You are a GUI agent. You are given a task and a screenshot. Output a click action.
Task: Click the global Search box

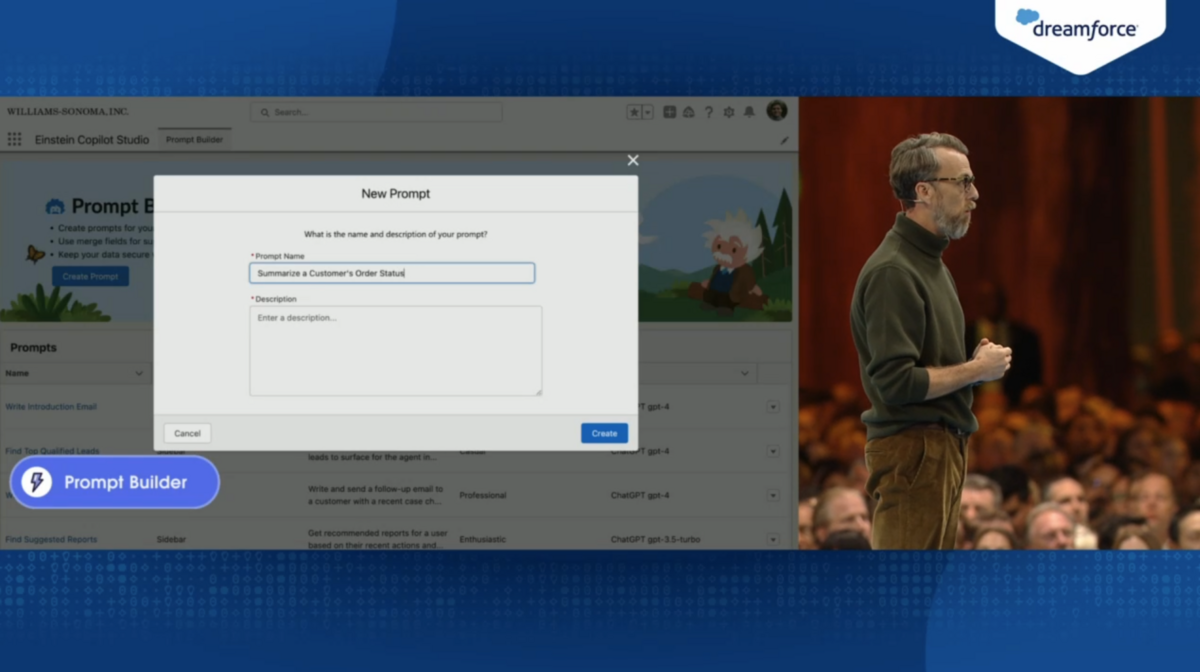[x=376, y=112]
